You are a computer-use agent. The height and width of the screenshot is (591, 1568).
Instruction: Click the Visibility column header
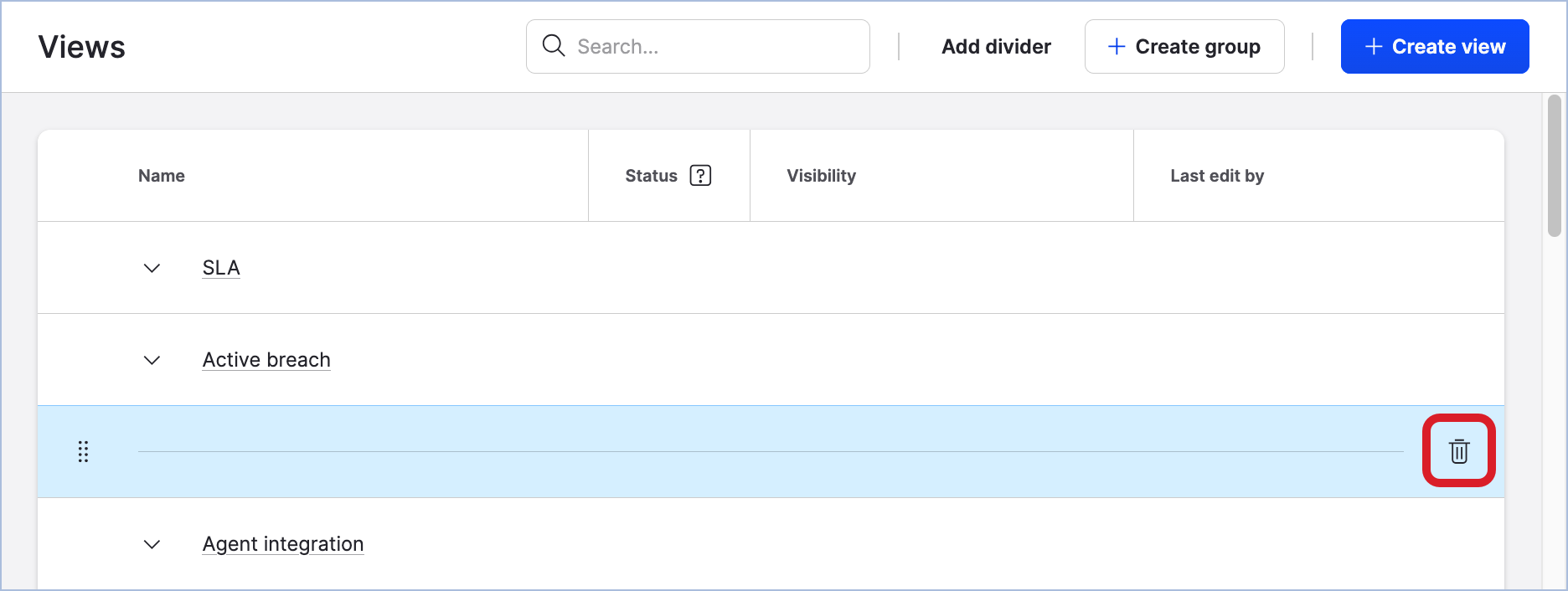tap(821, 175)
